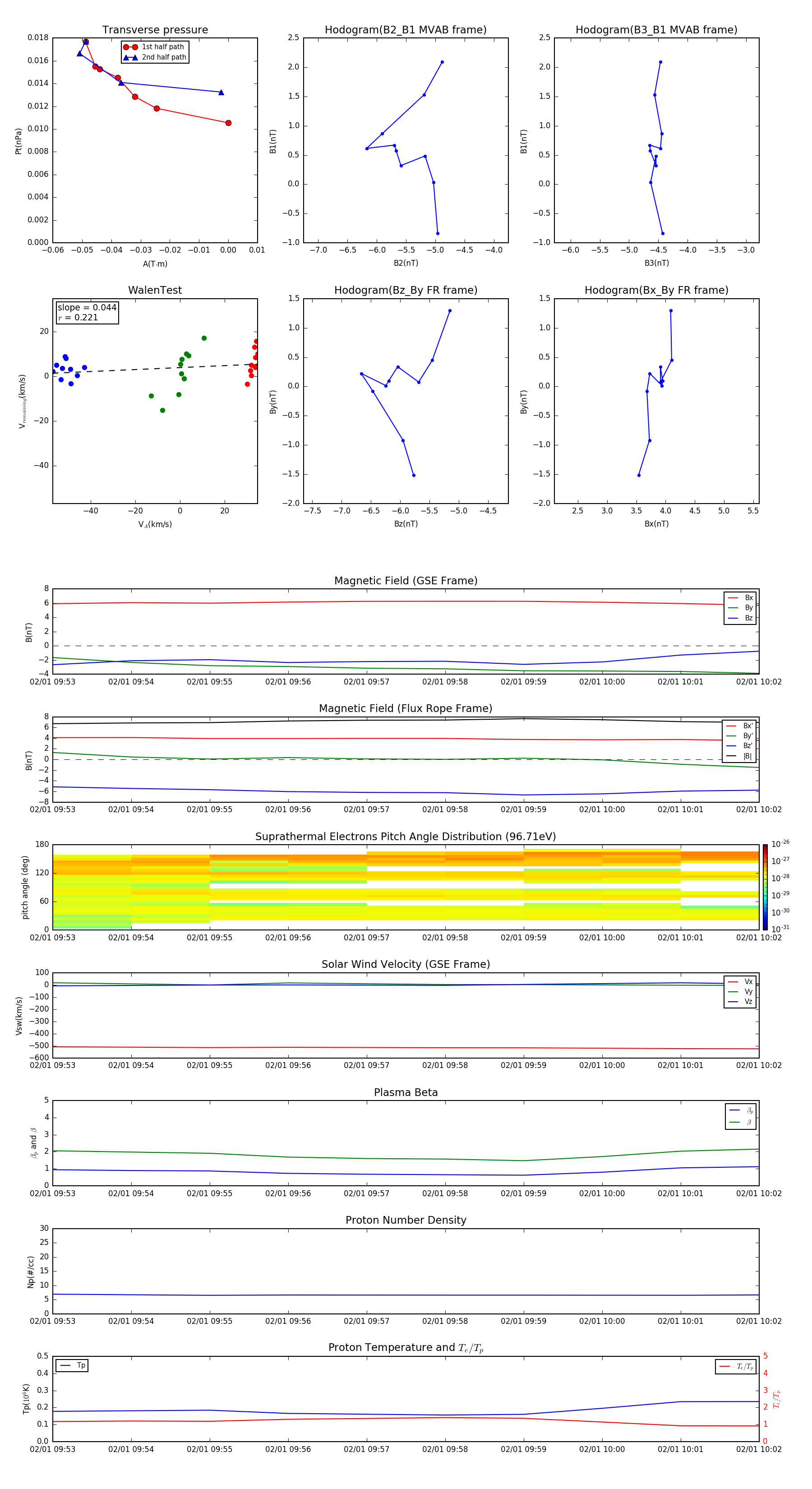Click the "Pt(nPa)" y-axis label
Screen dimensions: 812x1489
[18, 141]
